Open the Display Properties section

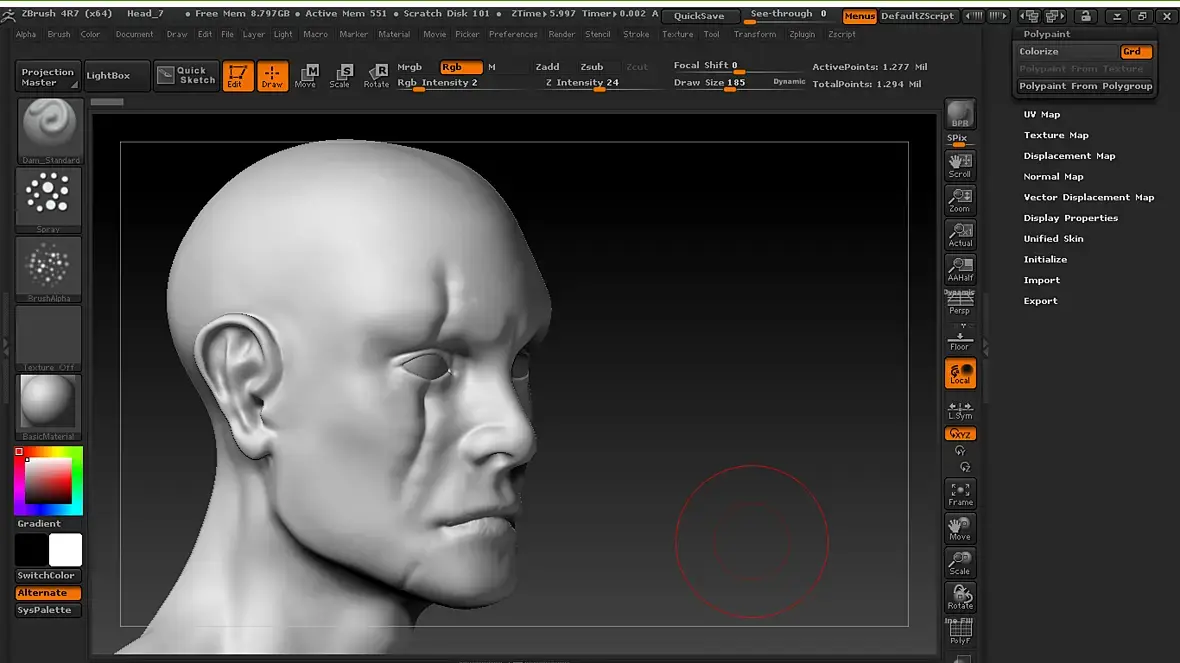coord(1070,218)
